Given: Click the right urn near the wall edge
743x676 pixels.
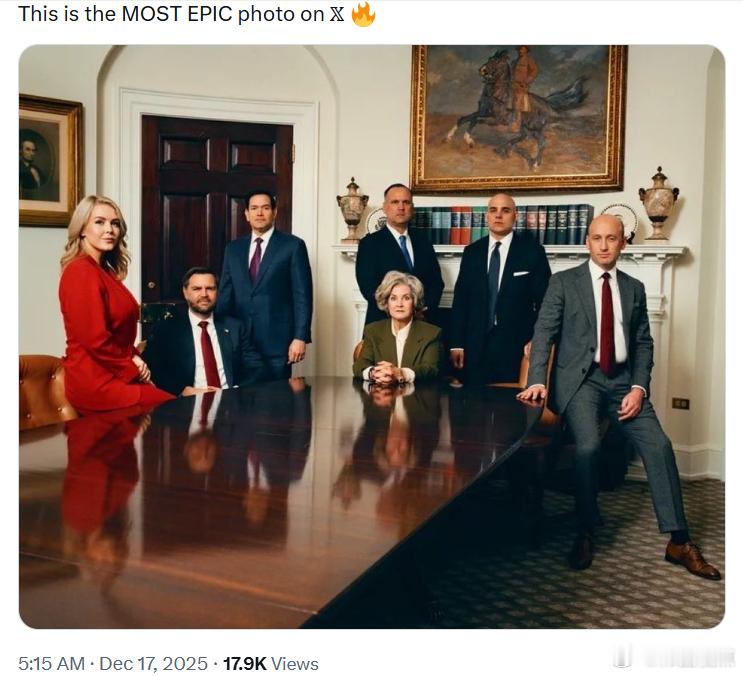Looking at the screenshot, I should (x=659, y=203).
